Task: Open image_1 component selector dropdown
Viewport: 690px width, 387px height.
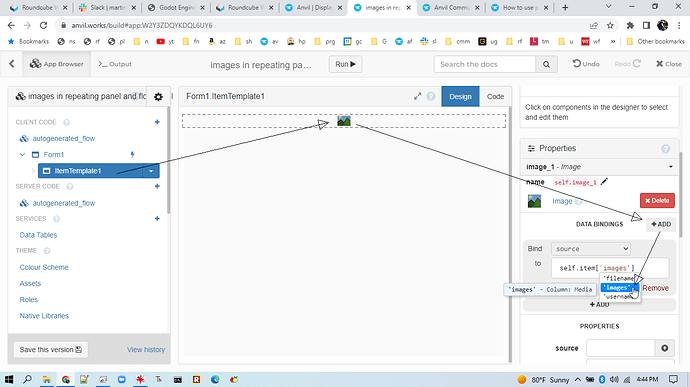Action: (x=600, y=167)
